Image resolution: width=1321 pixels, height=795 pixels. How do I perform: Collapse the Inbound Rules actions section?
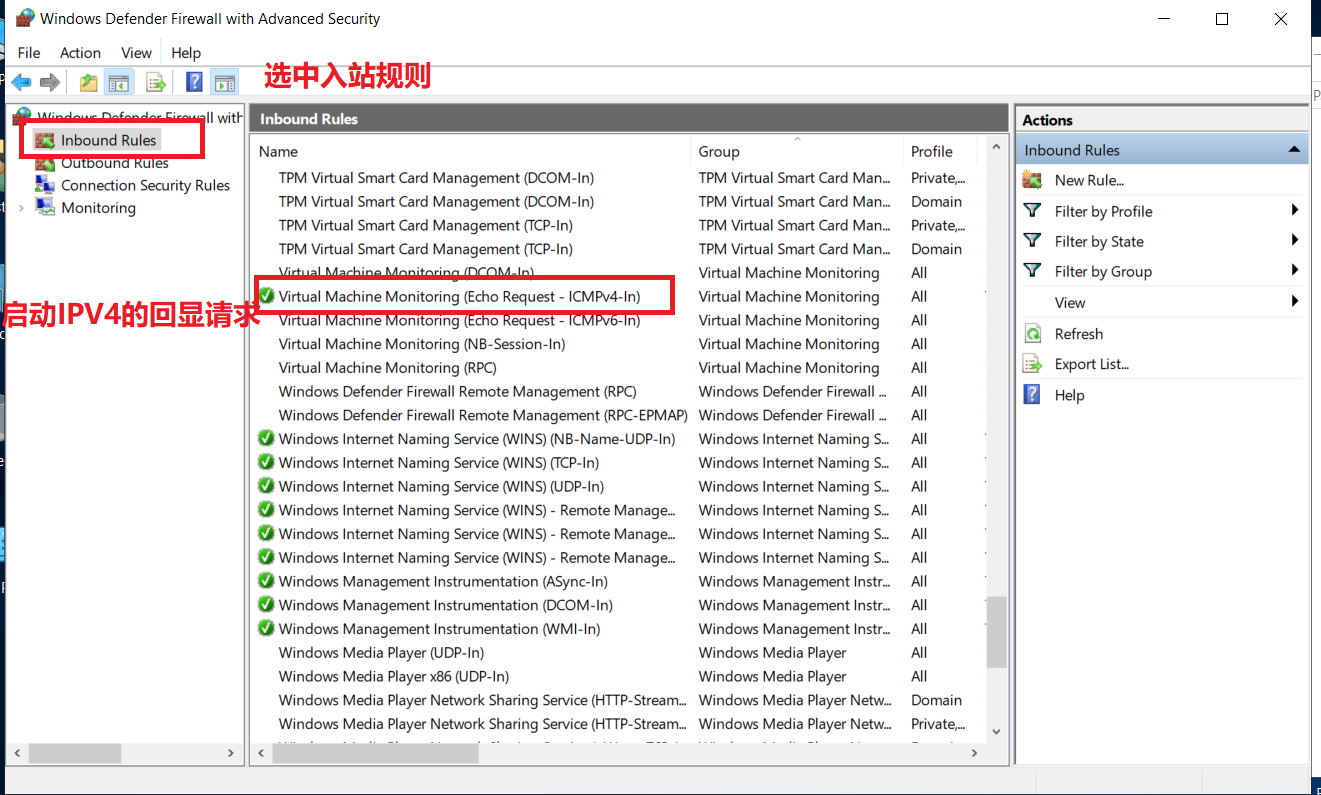click(x=1294, y=150)
